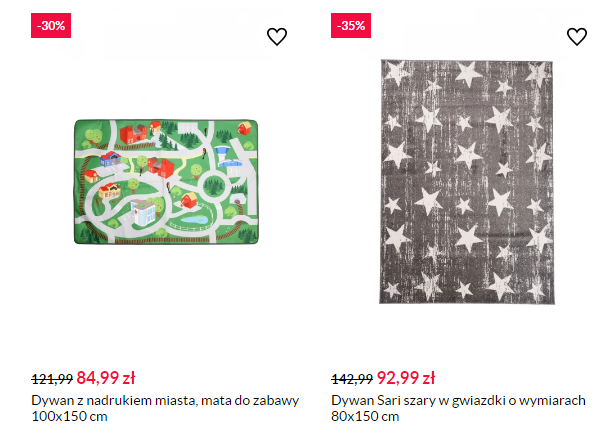Click the '80x150 cm' size text

[x=365, y=416]
